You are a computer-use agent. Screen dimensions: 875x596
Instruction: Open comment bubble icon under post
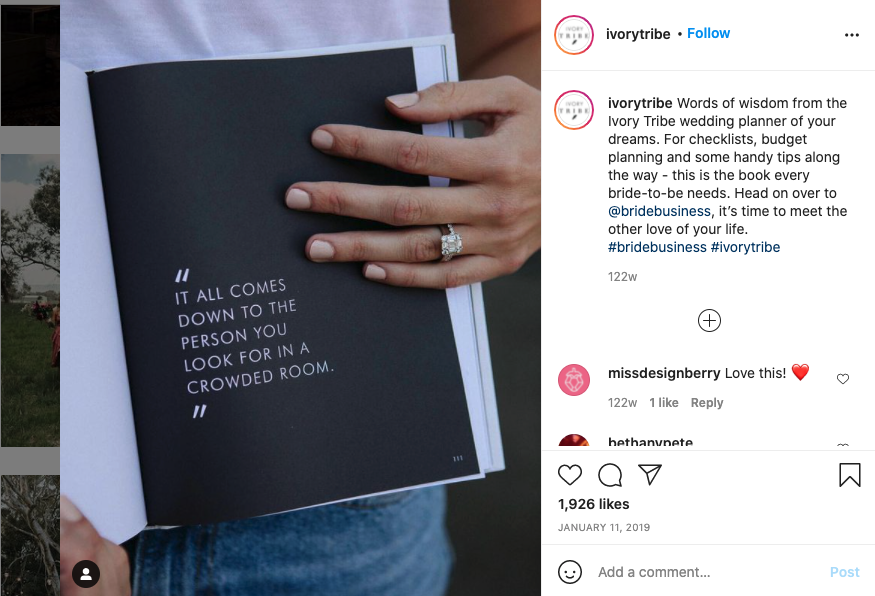610,475
